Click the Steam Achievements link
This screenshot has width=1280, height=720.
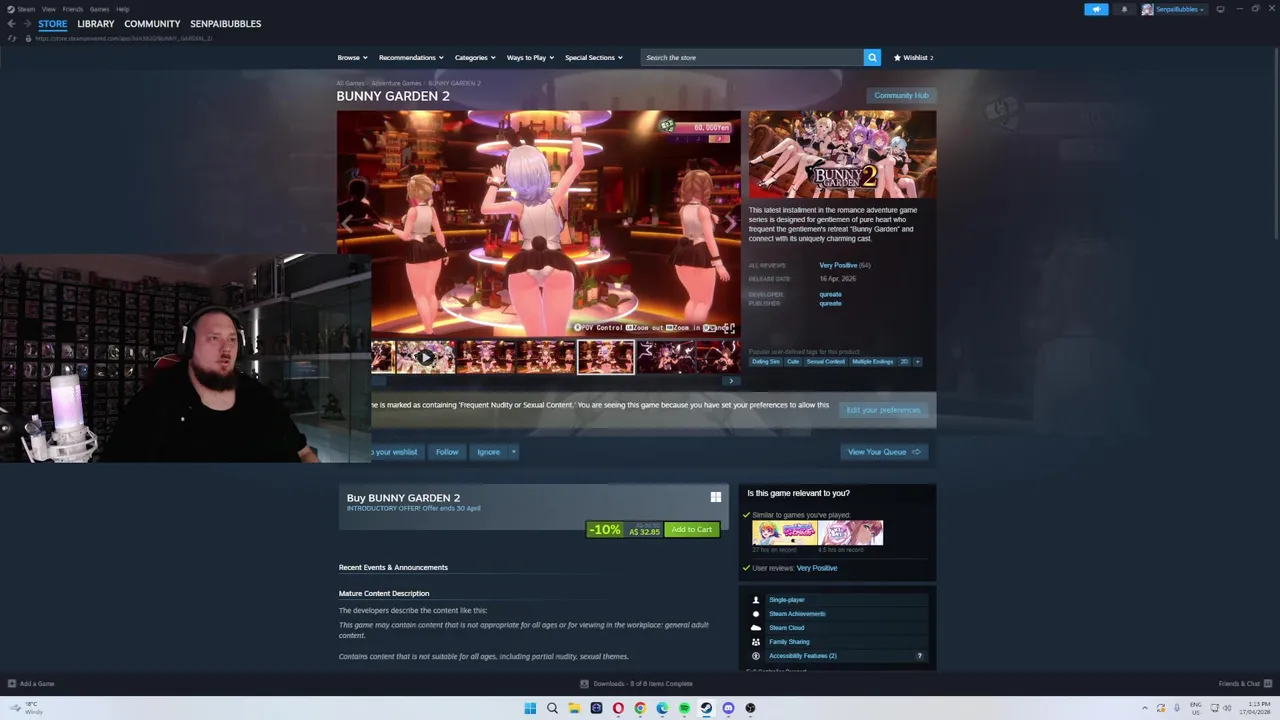click(797, 614)
